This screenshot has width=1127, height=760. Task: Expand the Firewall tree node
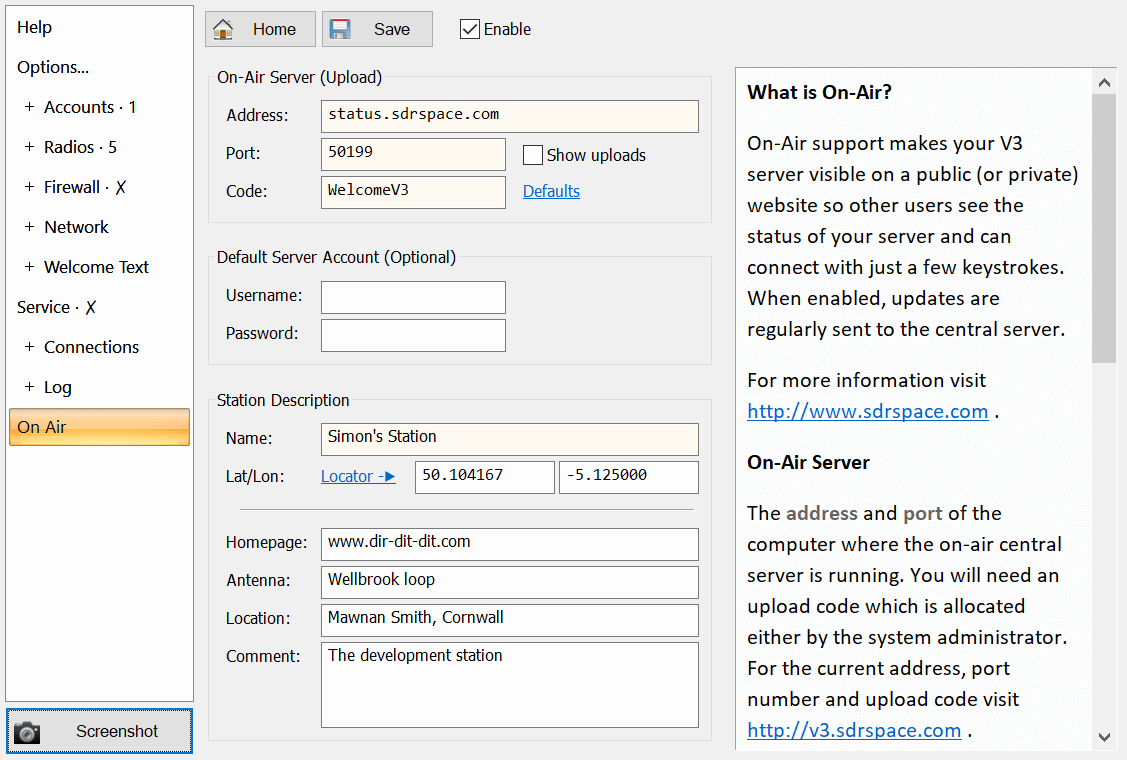point(29,187)
